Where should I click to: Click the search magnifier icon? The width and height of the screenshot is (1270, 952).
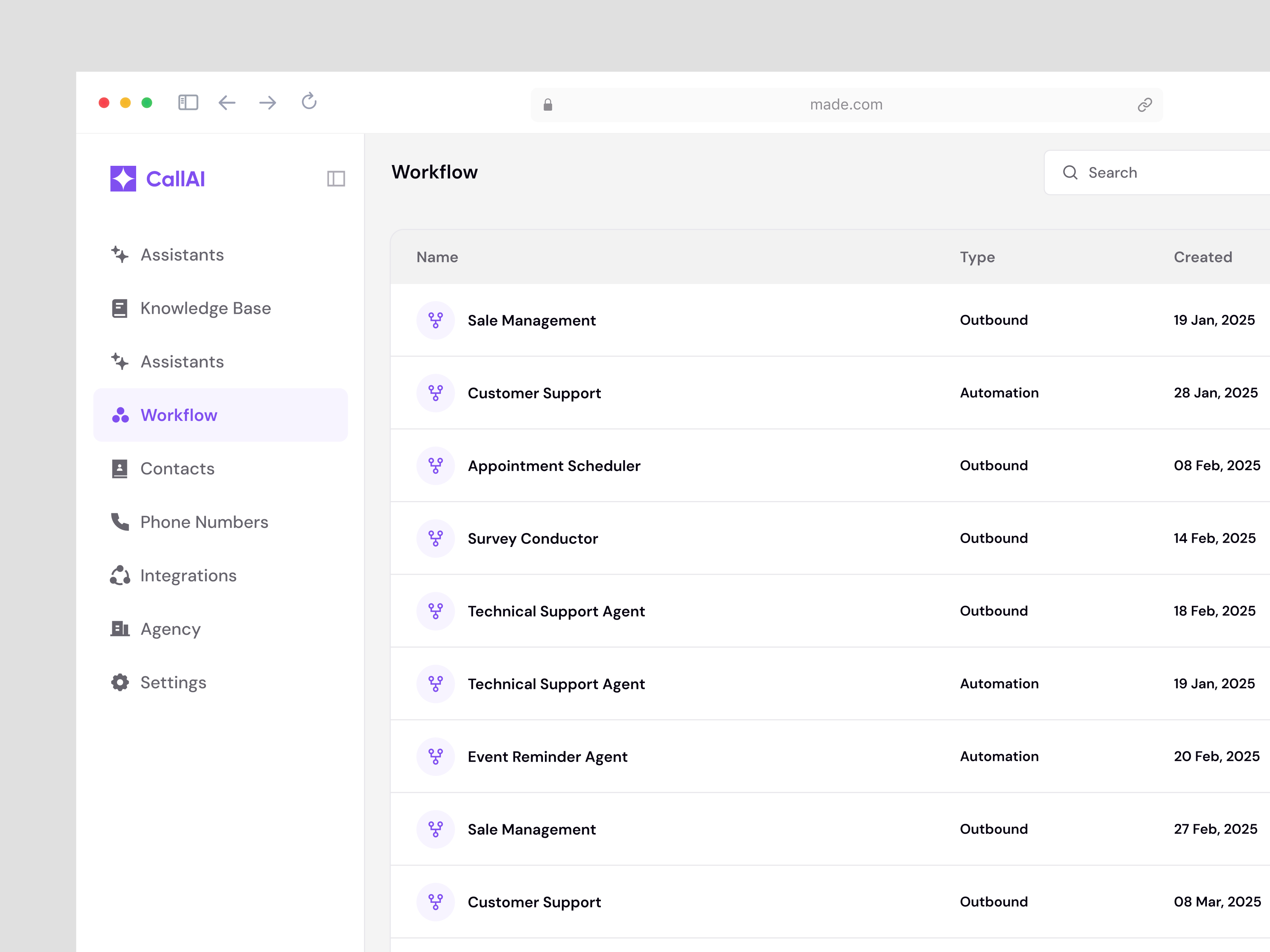[x=1070, y=172]
